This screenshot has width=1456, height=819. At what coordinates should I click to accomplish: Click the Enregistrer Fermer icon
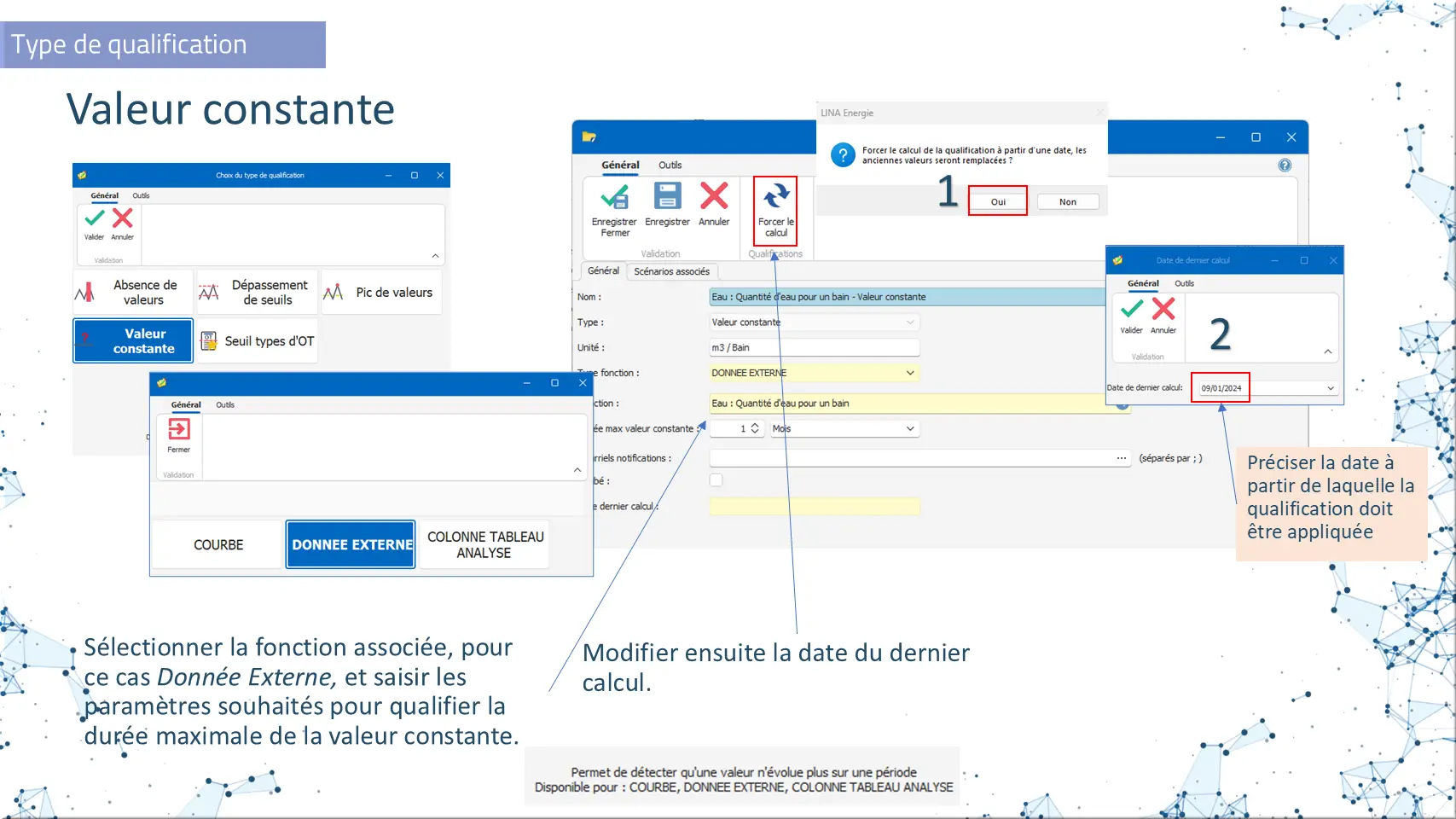coord(614,197)
